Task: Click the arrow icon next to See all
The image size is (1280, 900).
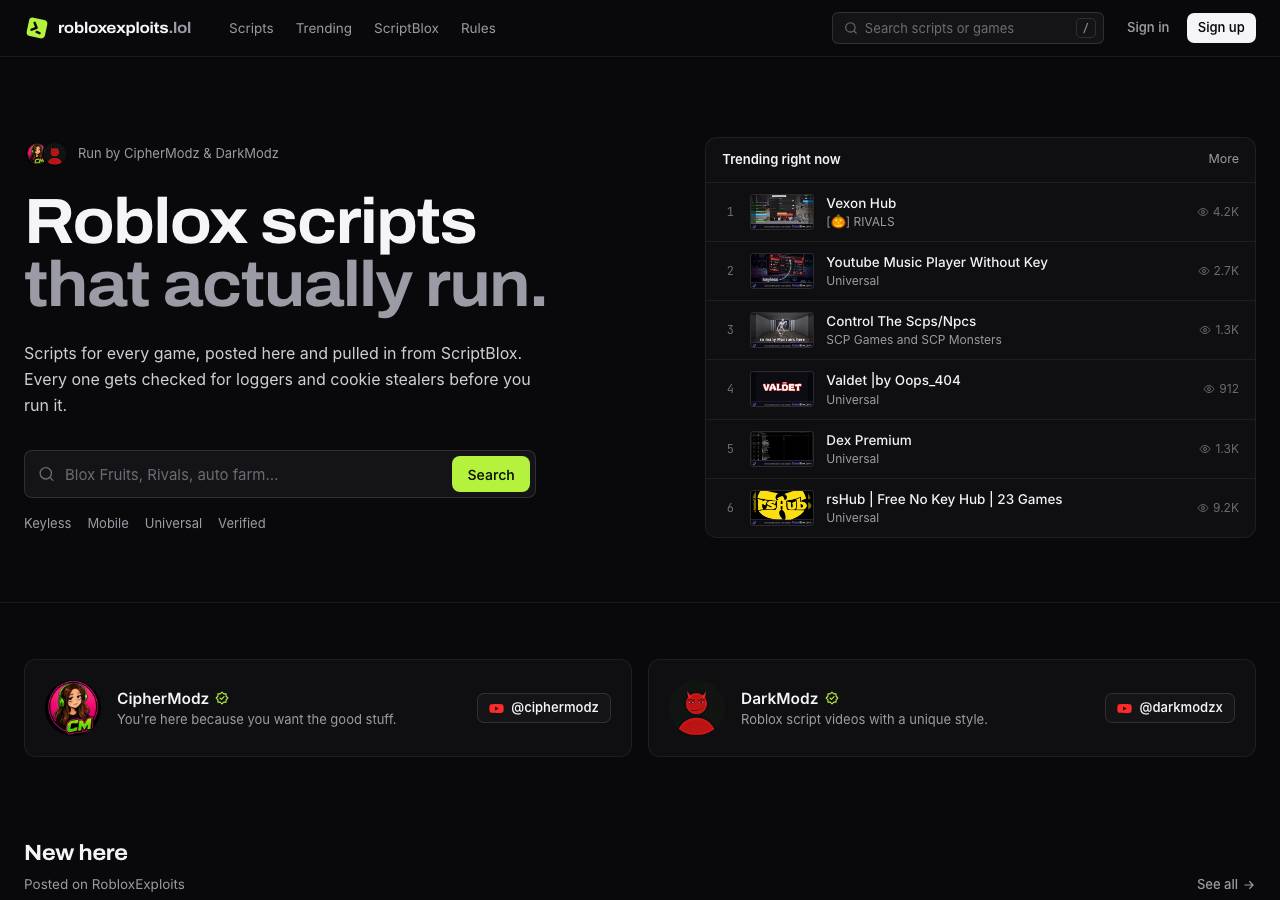Action: [1249, 884]
